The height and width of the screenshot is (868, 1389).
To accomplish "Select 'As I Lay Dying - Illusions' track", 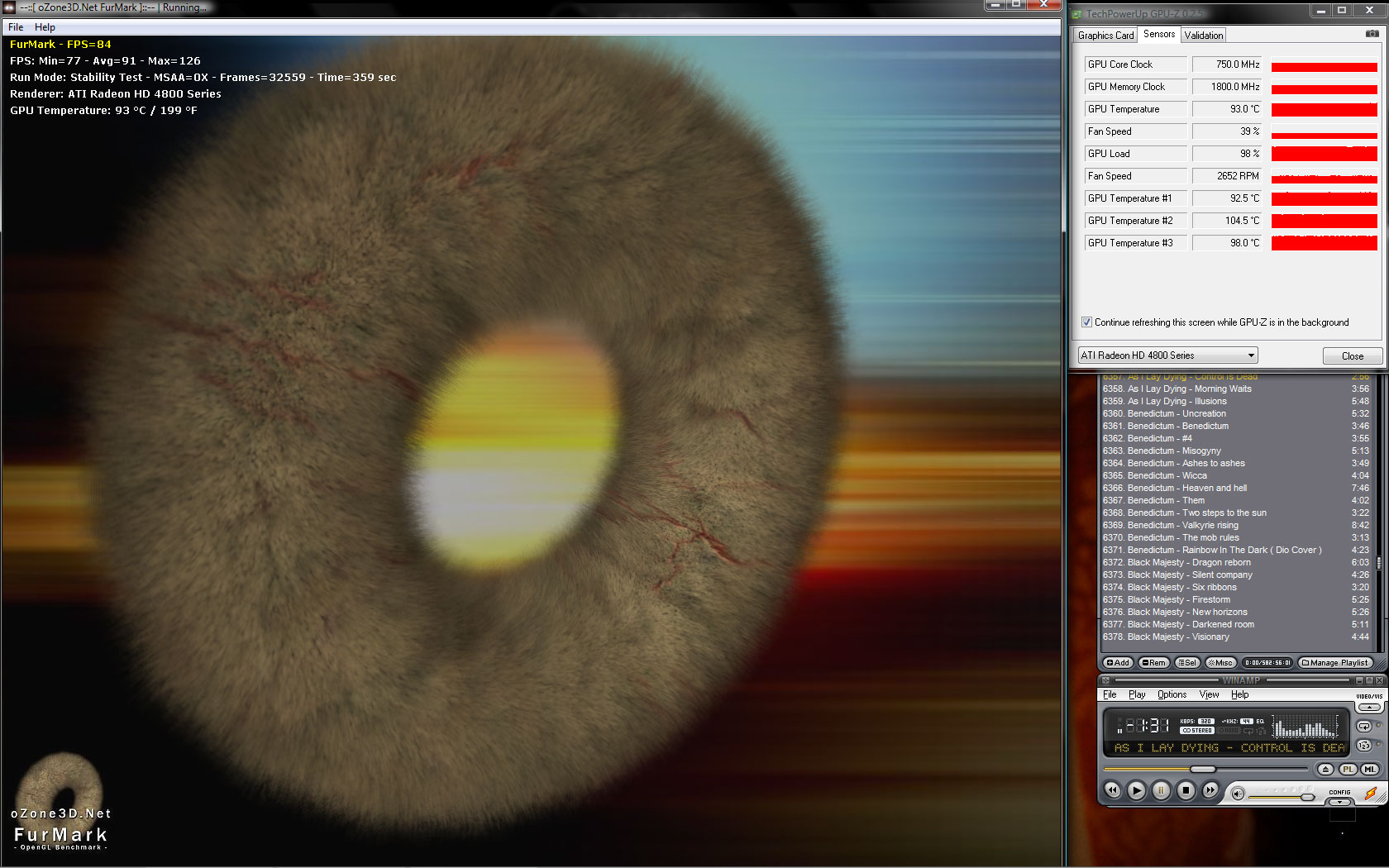I will pyautogui.click(x=1235, y=401).
